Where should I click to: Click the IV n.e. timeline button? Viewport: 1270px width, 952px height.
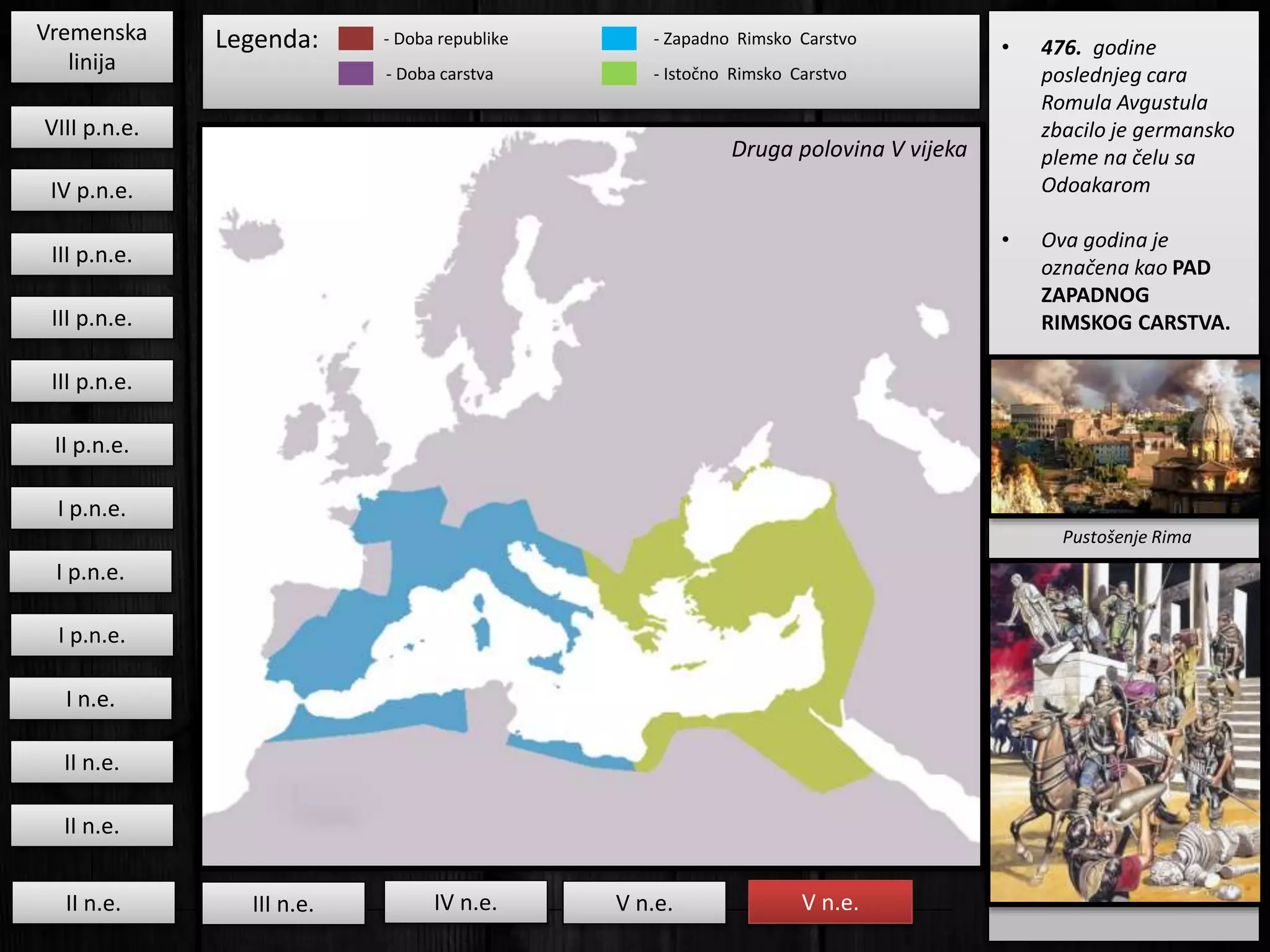click(466, 902)
